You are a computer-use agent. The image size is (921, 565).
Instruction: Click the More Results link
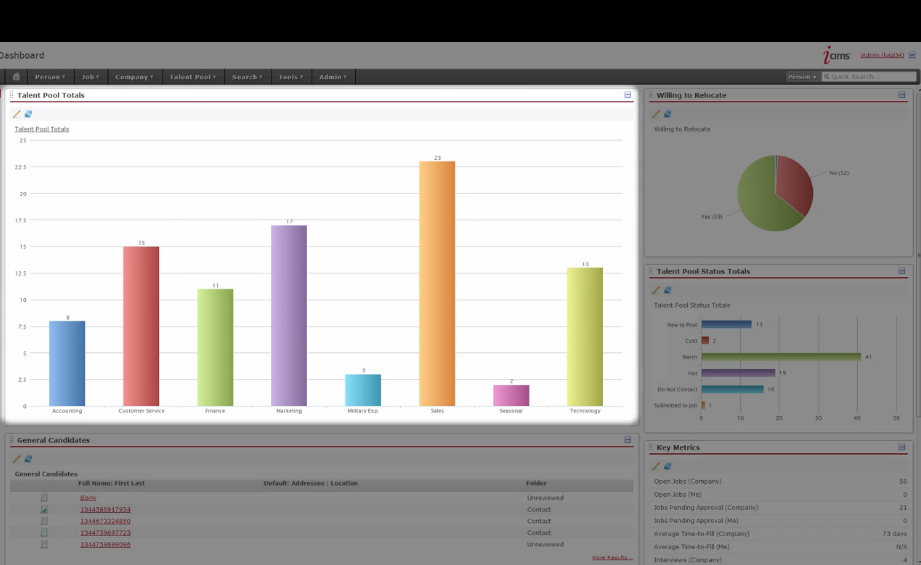pyautogui.click(x=611, y=557)
